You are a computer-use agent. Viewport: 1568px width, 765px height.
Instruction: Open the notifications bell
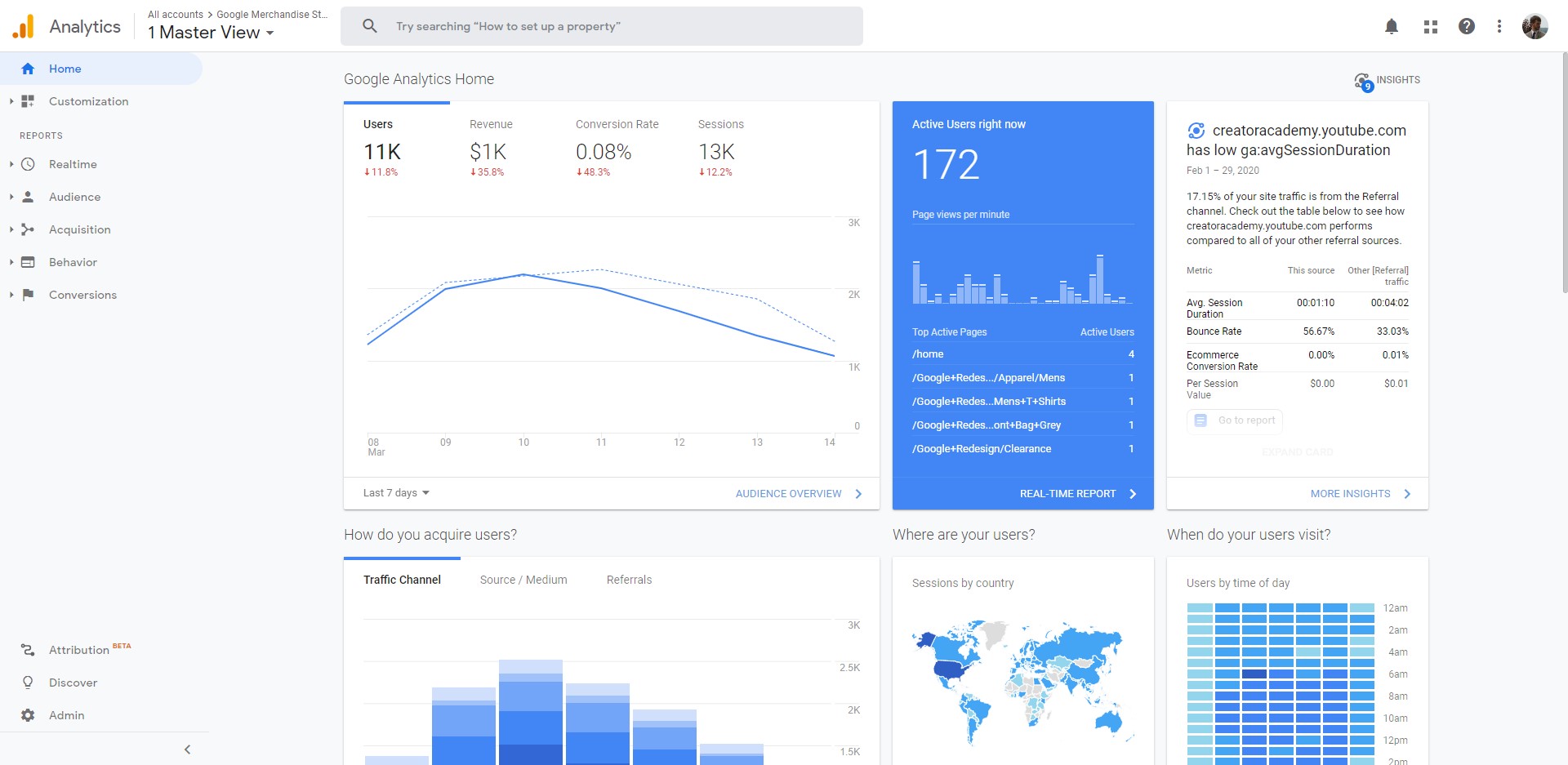pyautogui.click(x=1392, y=26)
